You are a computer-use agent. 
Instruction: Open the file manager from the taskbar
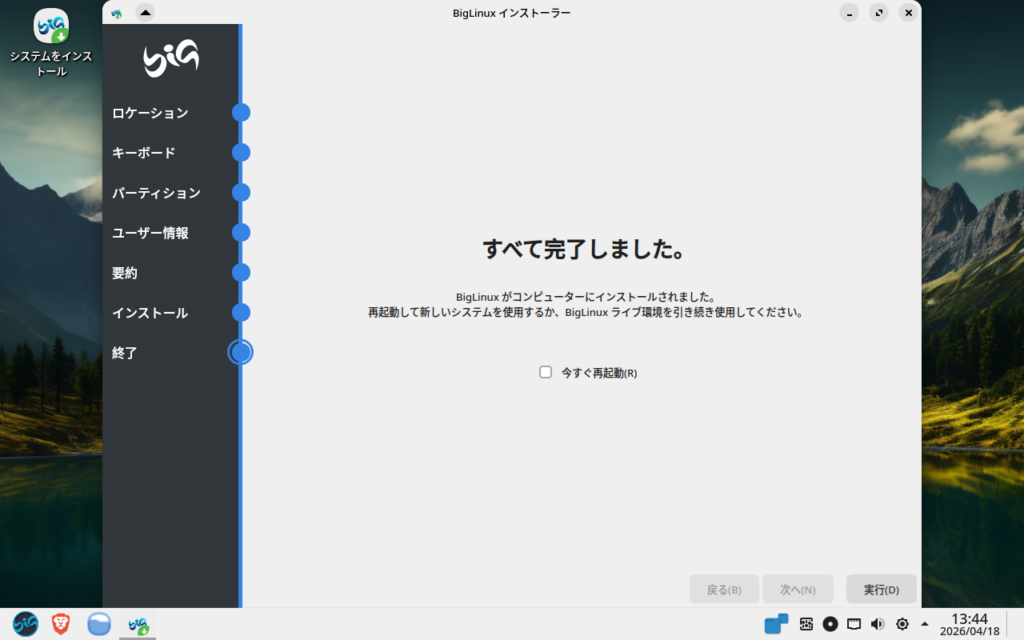[98, 624]
